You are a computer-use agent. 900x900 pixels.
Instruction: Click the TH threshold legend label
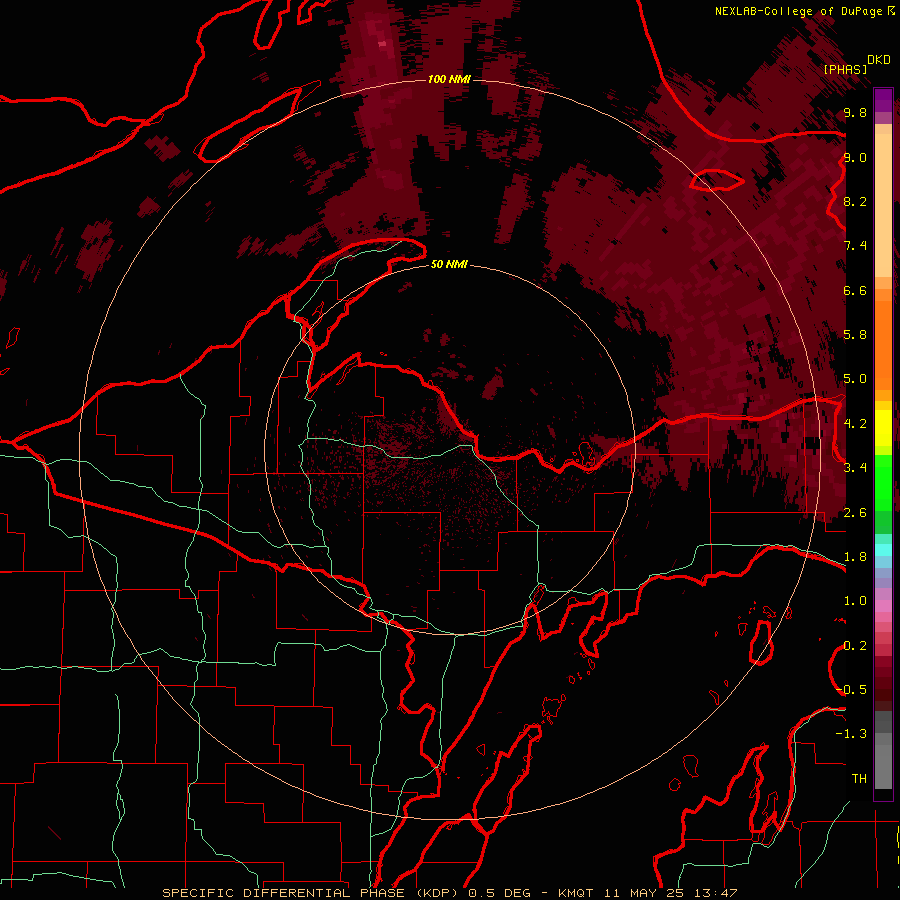pyautogui.click(x=859, y=779)
